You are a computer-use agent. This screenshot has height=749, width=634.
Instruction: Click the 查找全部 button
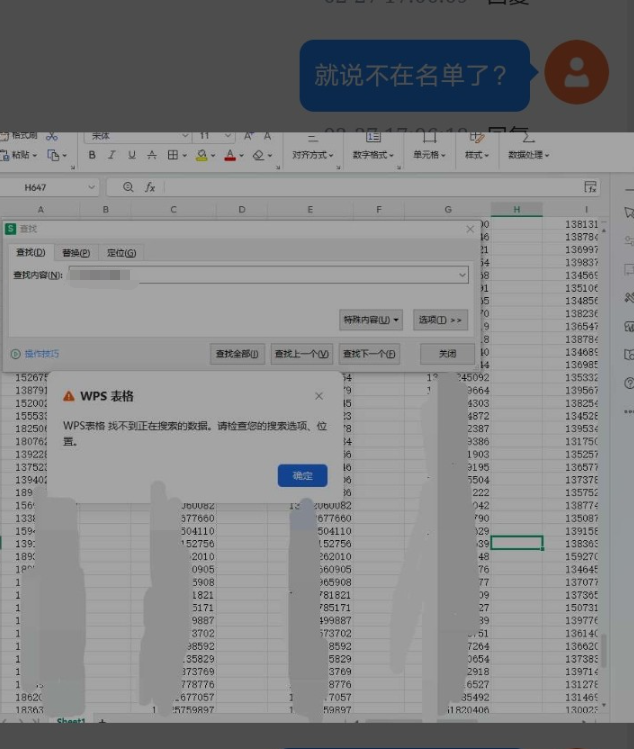[238, 354]
